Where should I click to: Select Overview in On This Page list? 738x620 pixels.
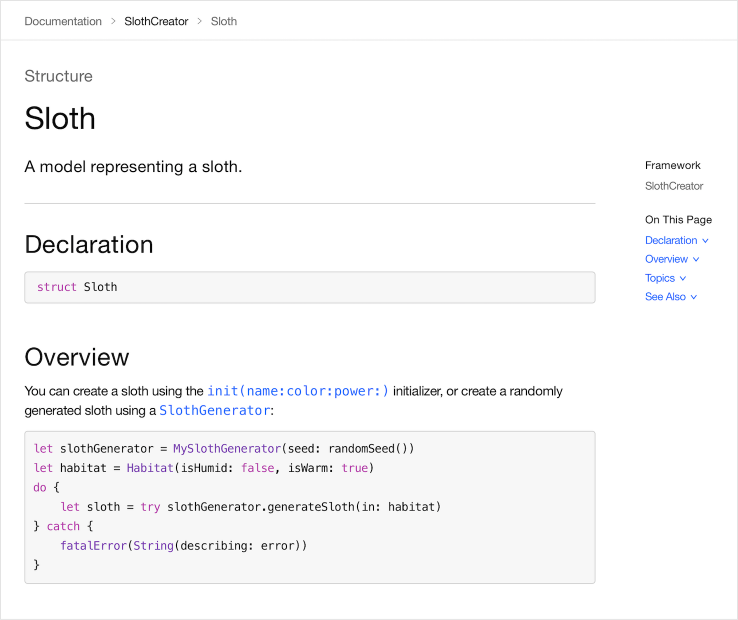666,259
